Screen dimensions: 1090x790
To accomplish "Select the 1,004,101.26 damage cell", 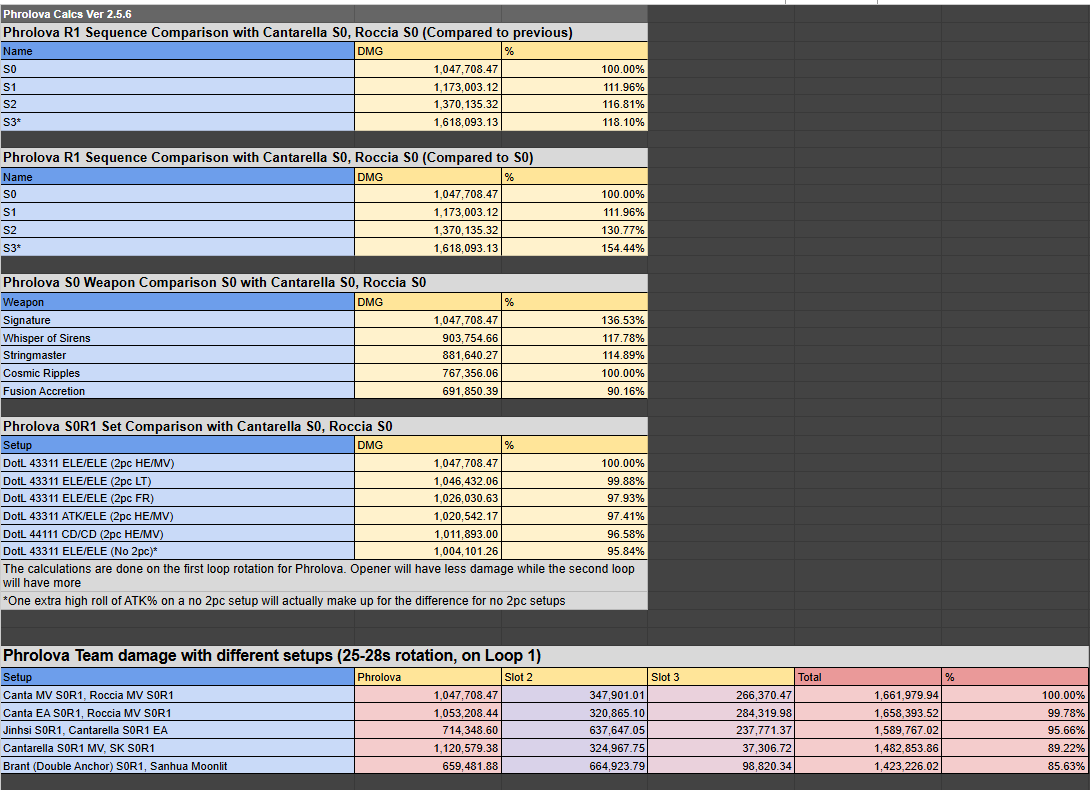I will pyautogui.click(x=428, y=551).
